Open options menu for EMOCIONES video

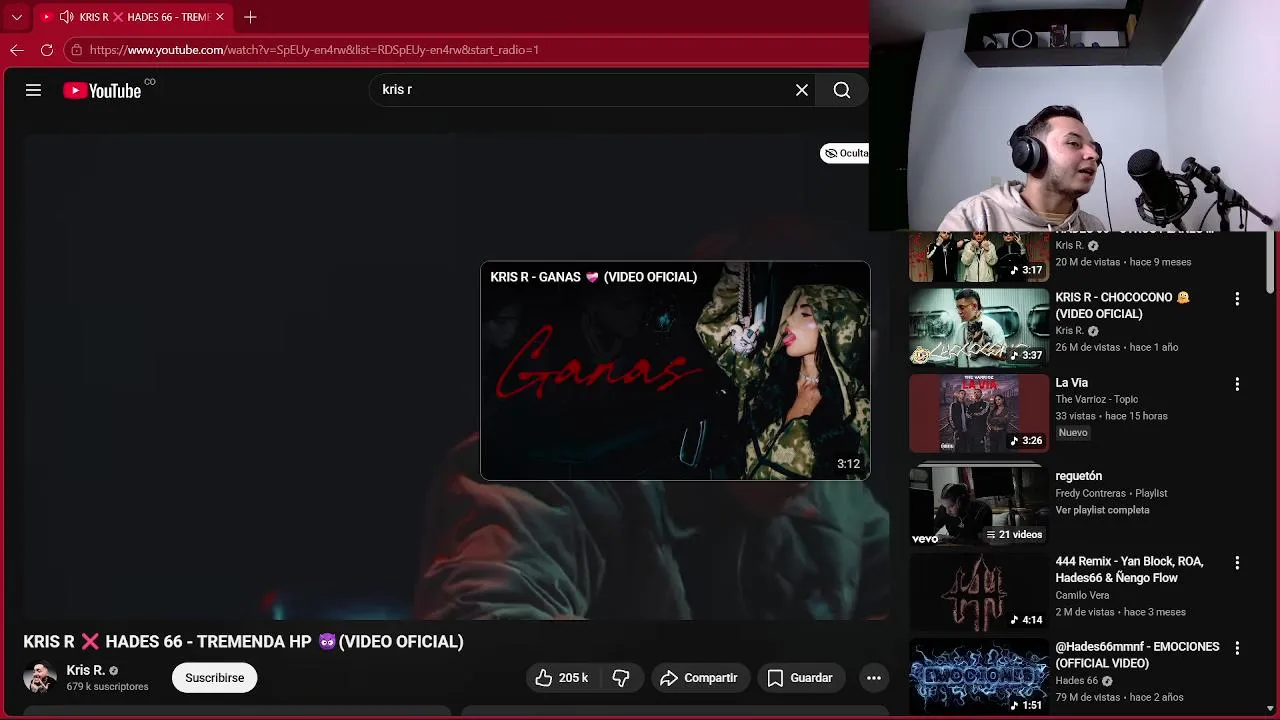click(1237, 648)
